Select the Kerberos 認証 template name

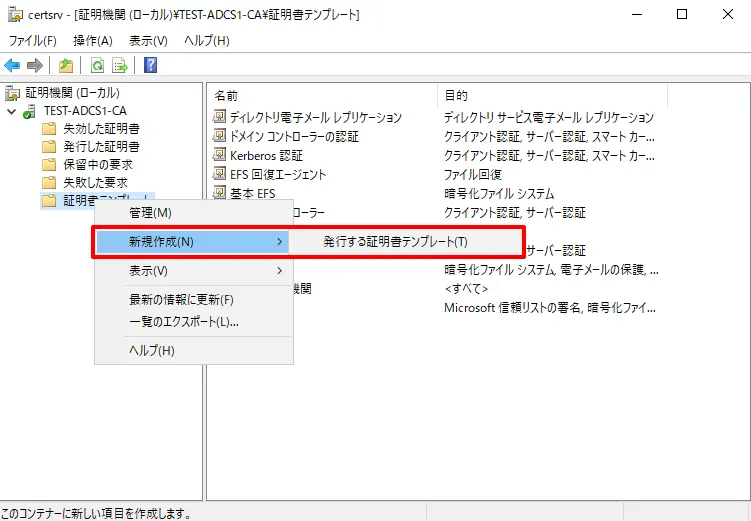click(266, 156)
